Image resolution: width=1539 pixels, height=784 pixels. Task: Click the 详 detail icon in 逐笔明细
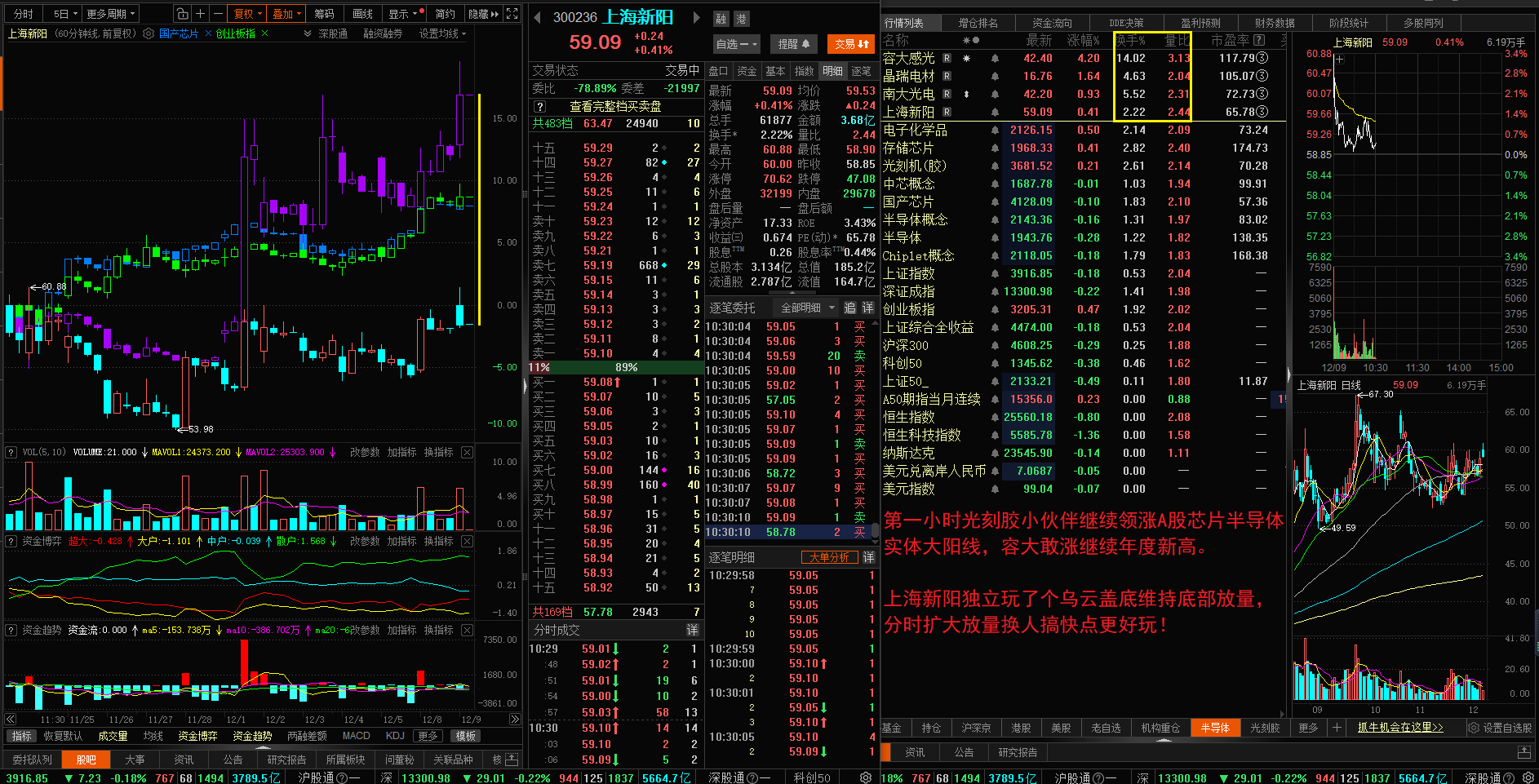click(x=868, y=557)
